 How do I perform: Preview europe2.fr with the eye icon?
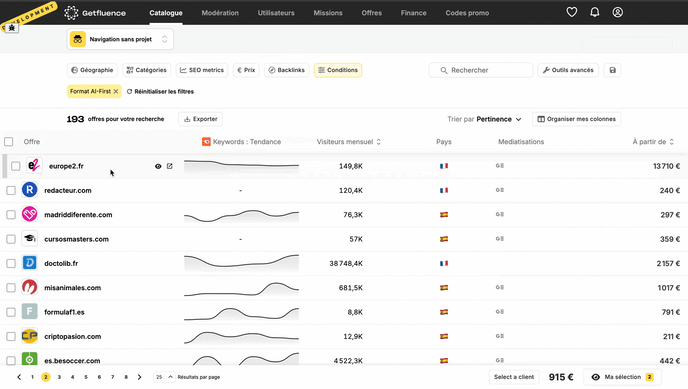point(158,166)
